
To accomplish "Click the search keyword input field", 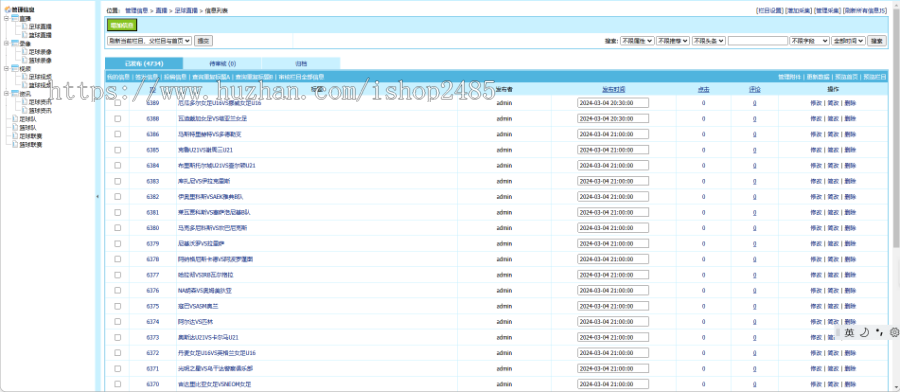I will point(758,41).
